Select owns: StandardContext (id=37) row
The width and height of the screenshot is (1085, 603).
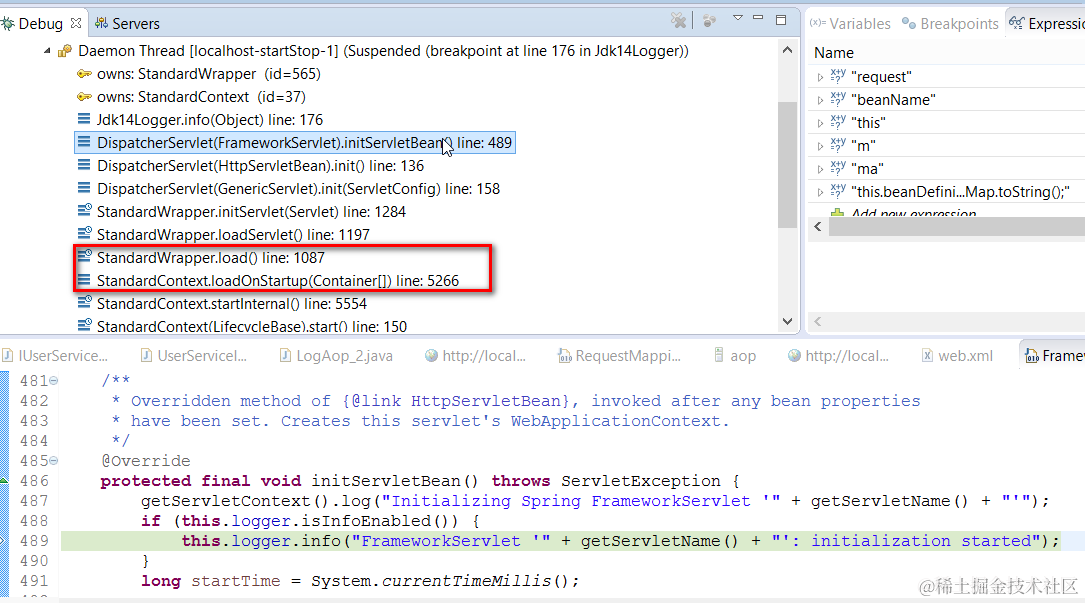coord(201,96)
